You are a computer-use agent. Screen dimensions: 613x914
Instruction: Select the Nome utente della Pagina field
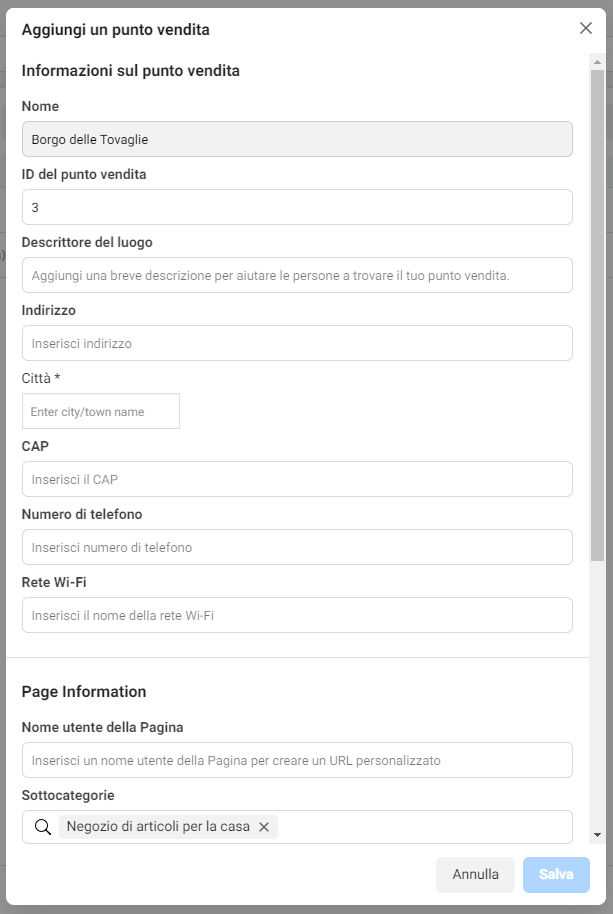297,760
